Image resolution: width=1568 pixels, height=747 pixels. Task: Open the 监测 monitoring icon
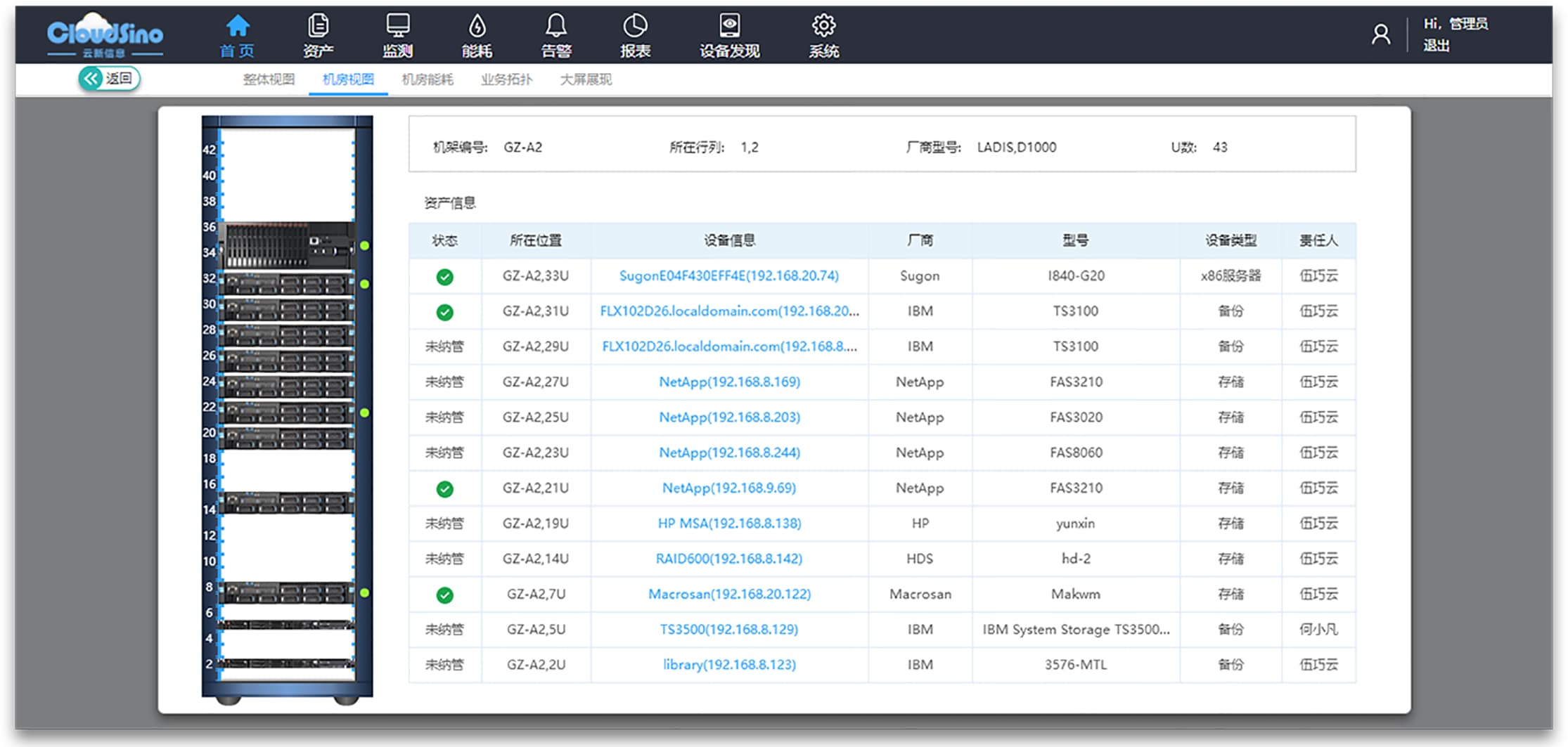pos(397,27)
